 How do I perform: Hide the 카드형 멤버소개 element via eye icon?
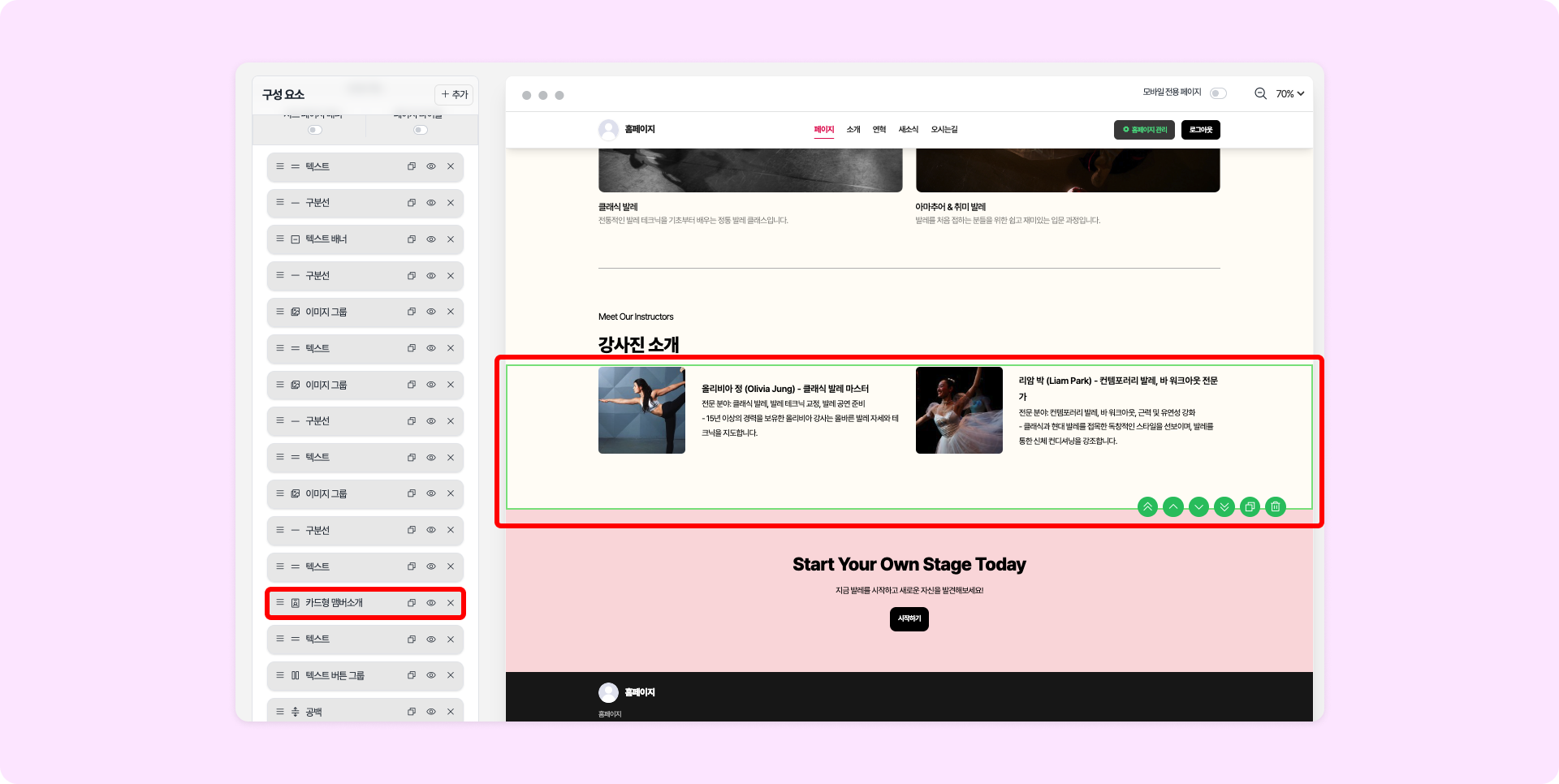click(431, 603)
